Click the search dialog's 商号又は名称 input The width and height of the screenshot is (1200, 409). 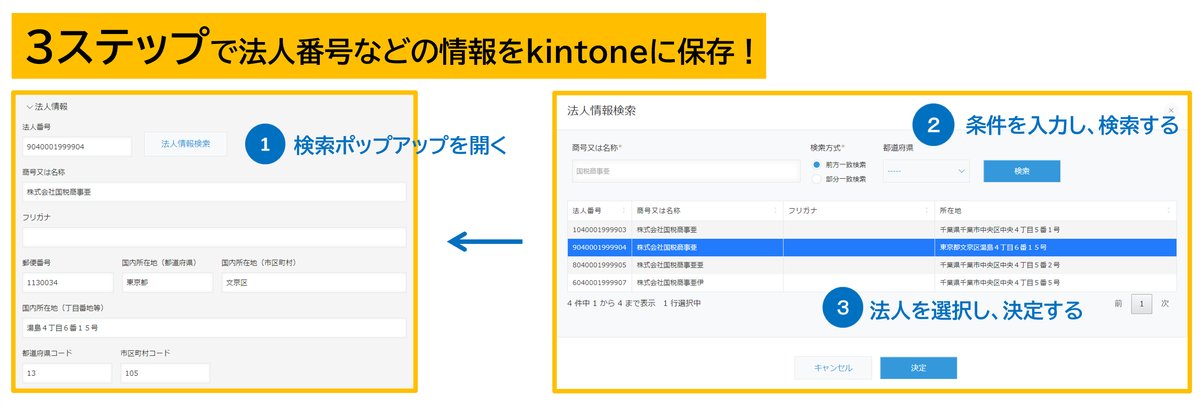pyautogui.click(x=685, y=171)
